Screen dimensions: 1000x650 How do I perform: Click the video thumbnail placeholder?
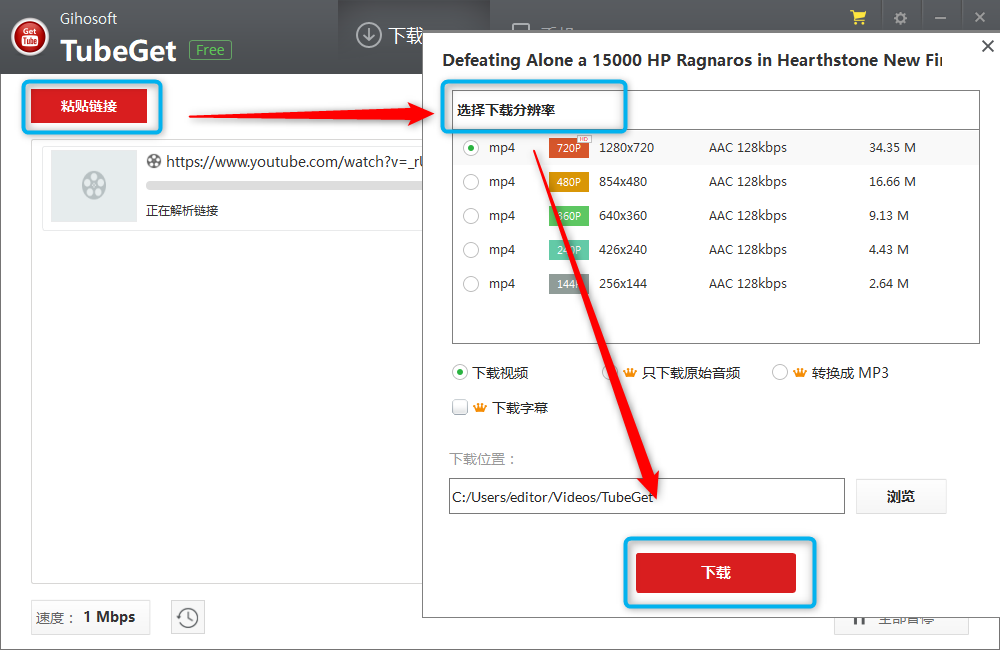tap(94, 186)
